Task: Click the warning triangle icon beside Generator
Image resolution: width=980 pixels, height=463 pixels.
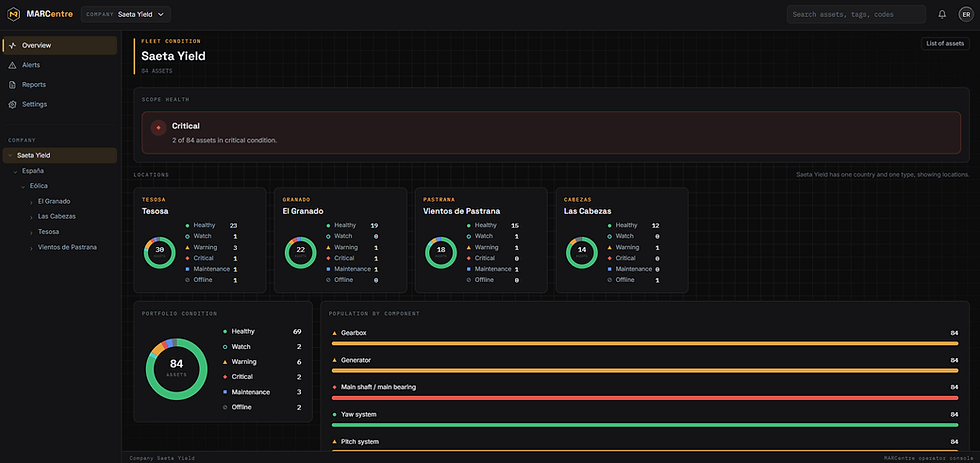Action: [334, 361]
